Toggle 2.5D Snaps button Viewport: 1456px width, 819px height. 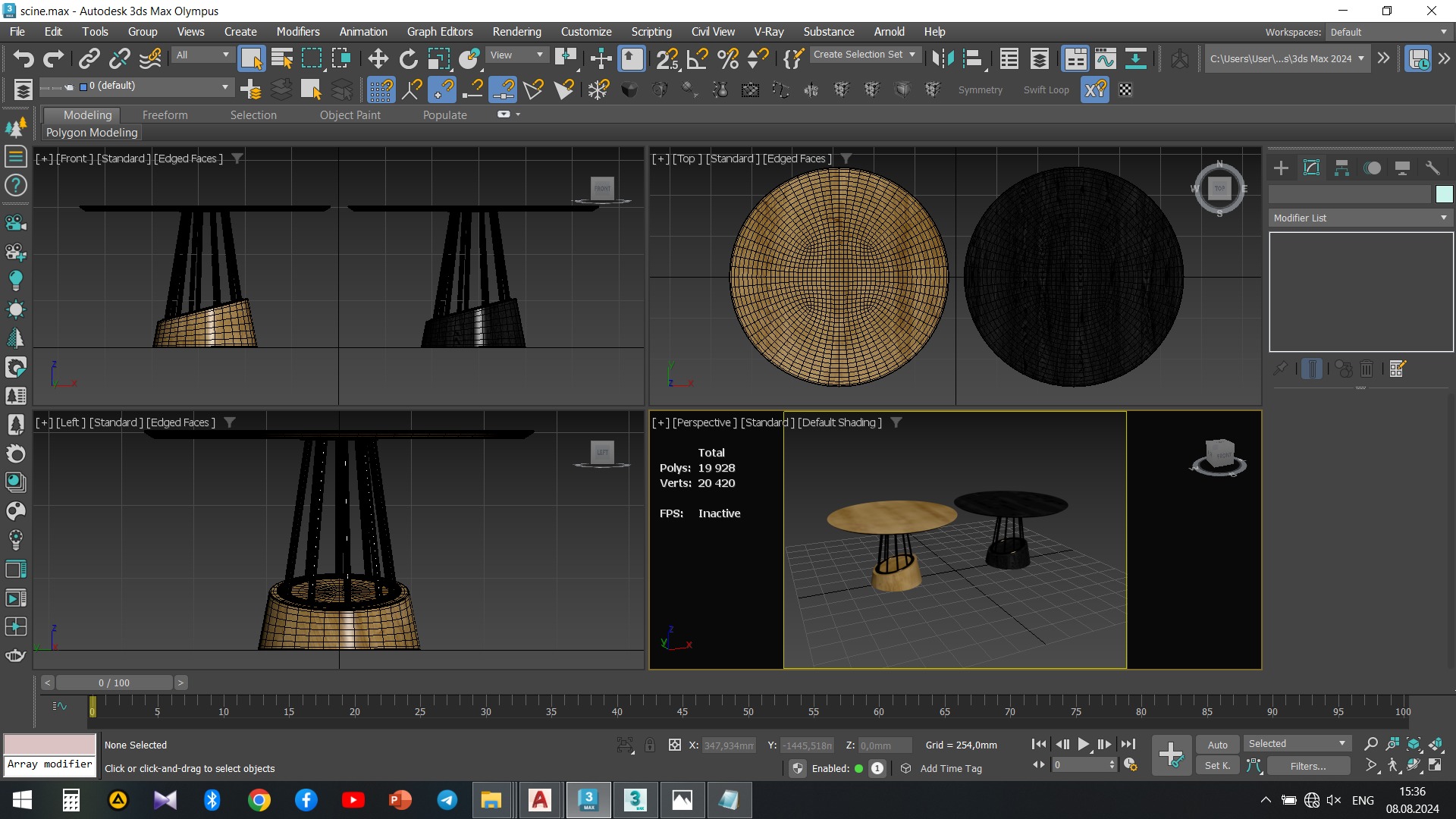667,58
